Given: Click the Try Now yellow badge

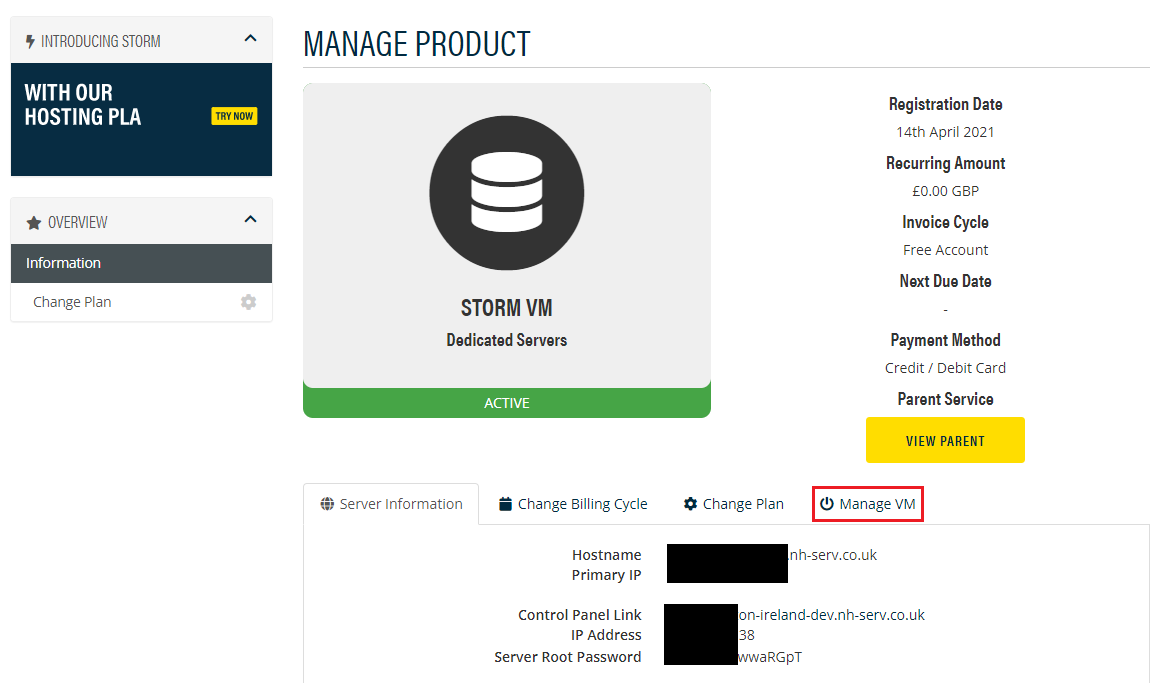Looking at the screenshot, I should pos(234,116).
